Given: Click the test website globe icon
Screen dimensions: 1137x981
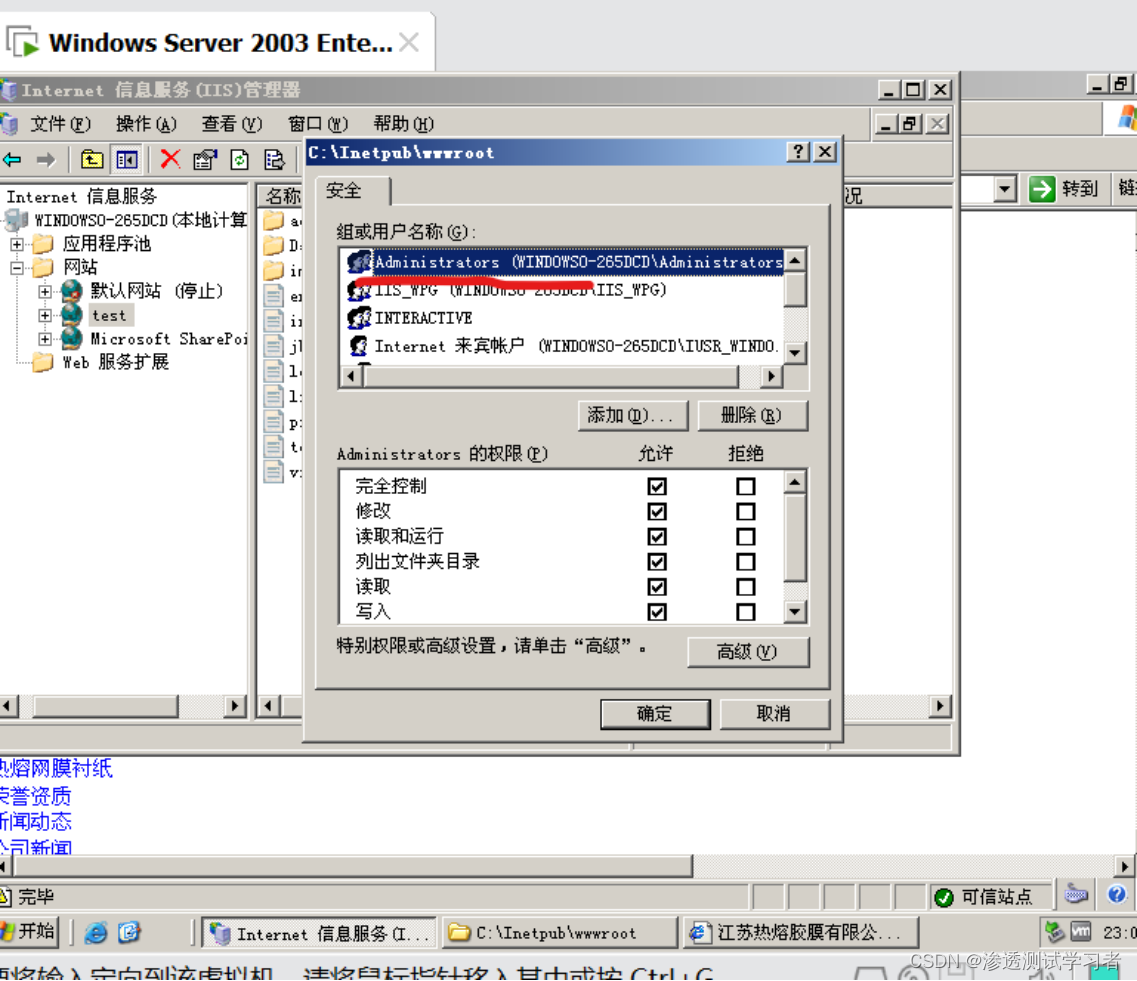Looking at the screenshot, I should 71,315.
